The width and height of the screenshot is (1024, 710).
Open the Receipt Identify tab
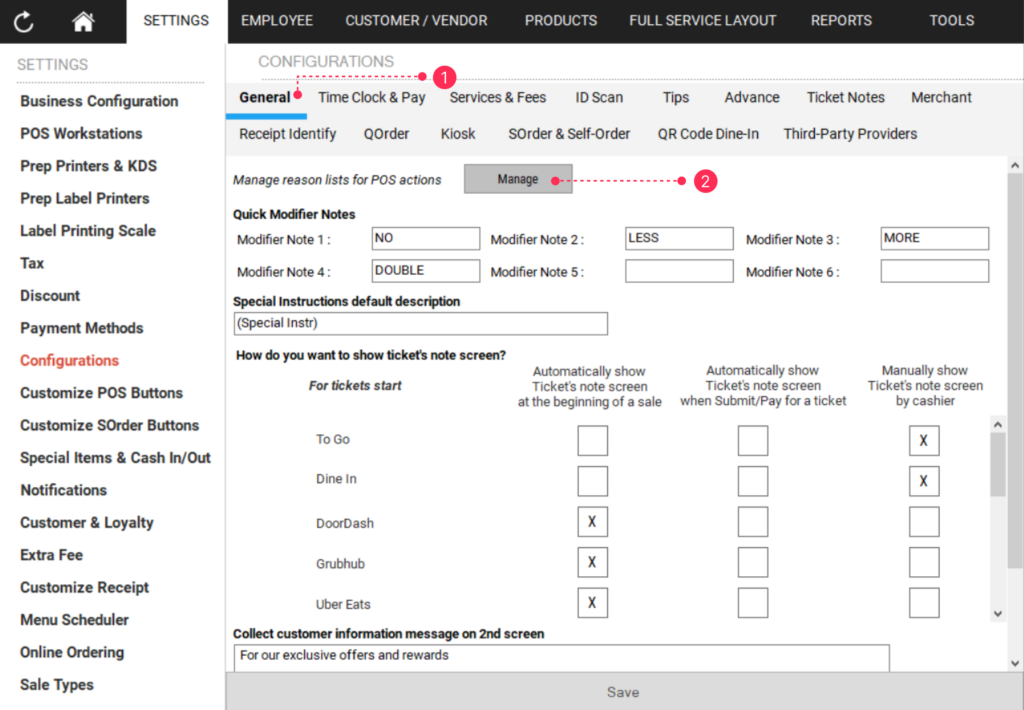click(287, 134)
